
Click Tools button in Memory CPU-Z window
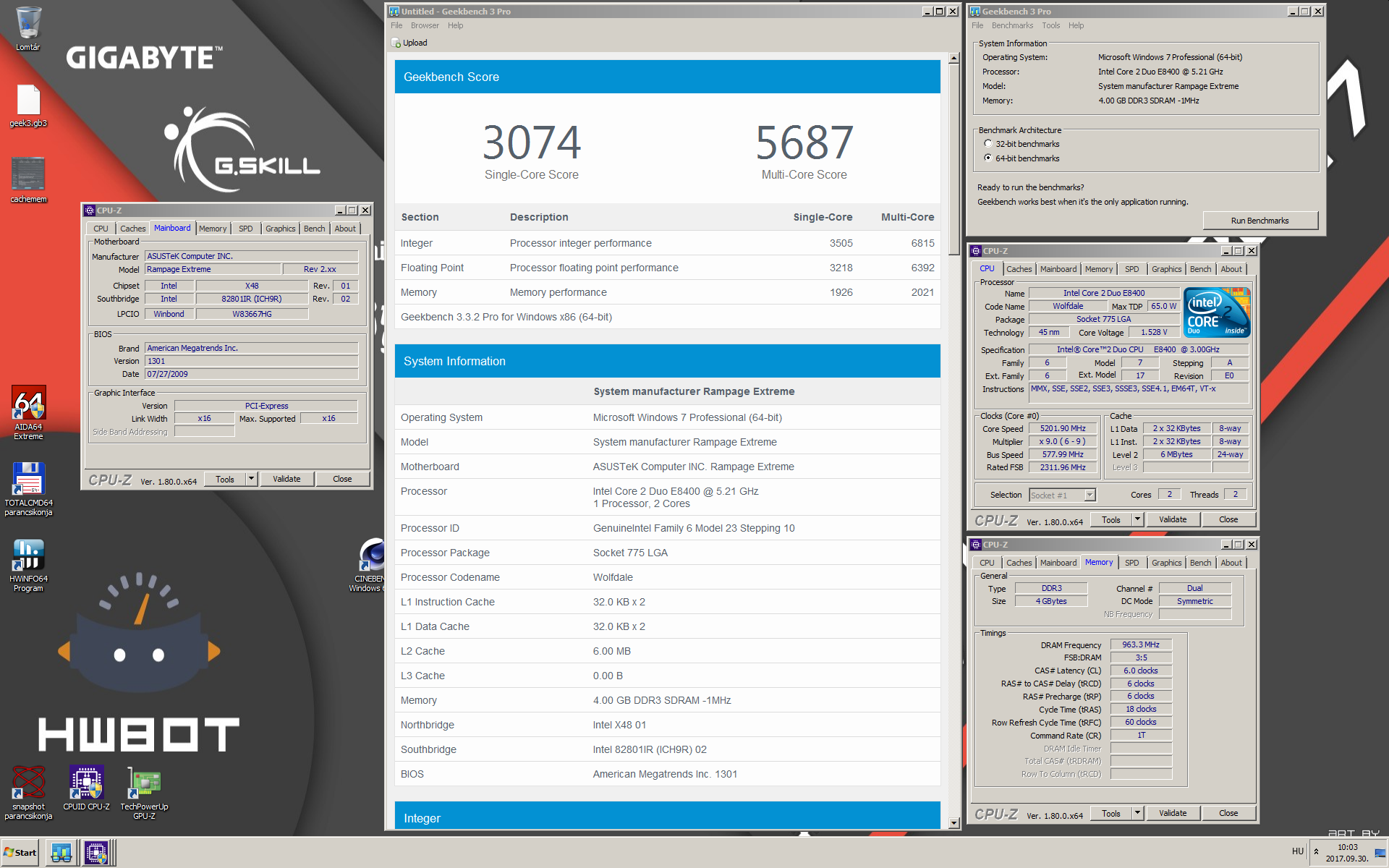point(1111,813)
